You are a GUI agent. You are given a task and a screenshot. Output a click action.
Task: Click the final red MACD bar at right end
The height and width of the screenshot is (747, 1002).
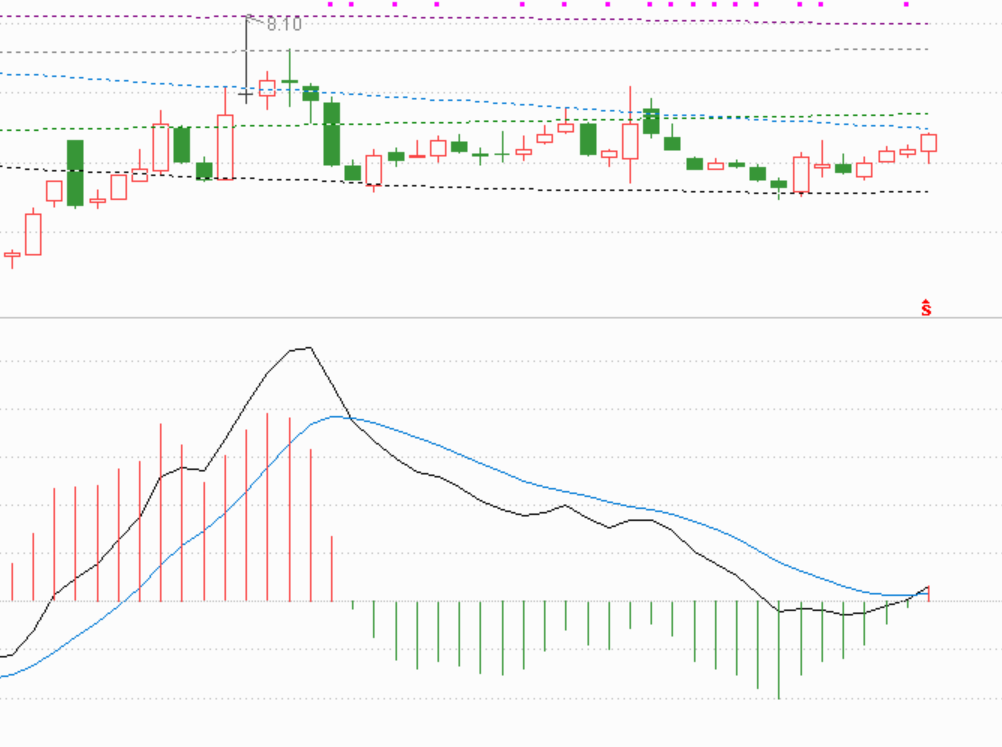tap(929, 593)
